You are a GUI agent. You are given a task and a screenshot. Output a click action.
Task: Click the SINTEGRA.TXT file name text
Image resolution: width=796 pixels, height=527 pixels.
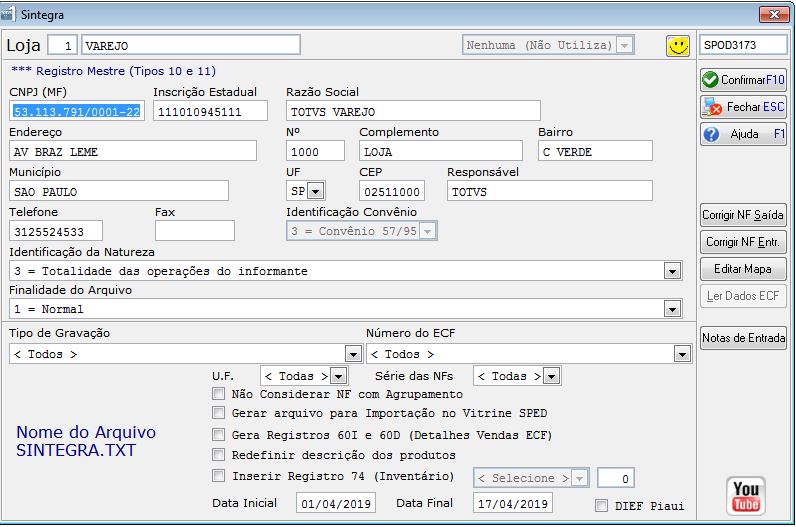point(76,450)
